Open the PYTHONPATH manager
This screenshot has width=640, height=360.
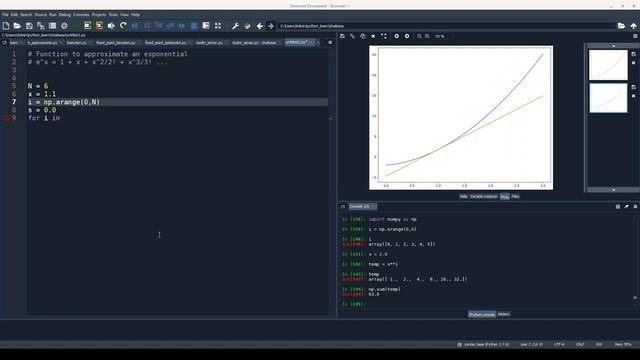[x=247, y=26]
